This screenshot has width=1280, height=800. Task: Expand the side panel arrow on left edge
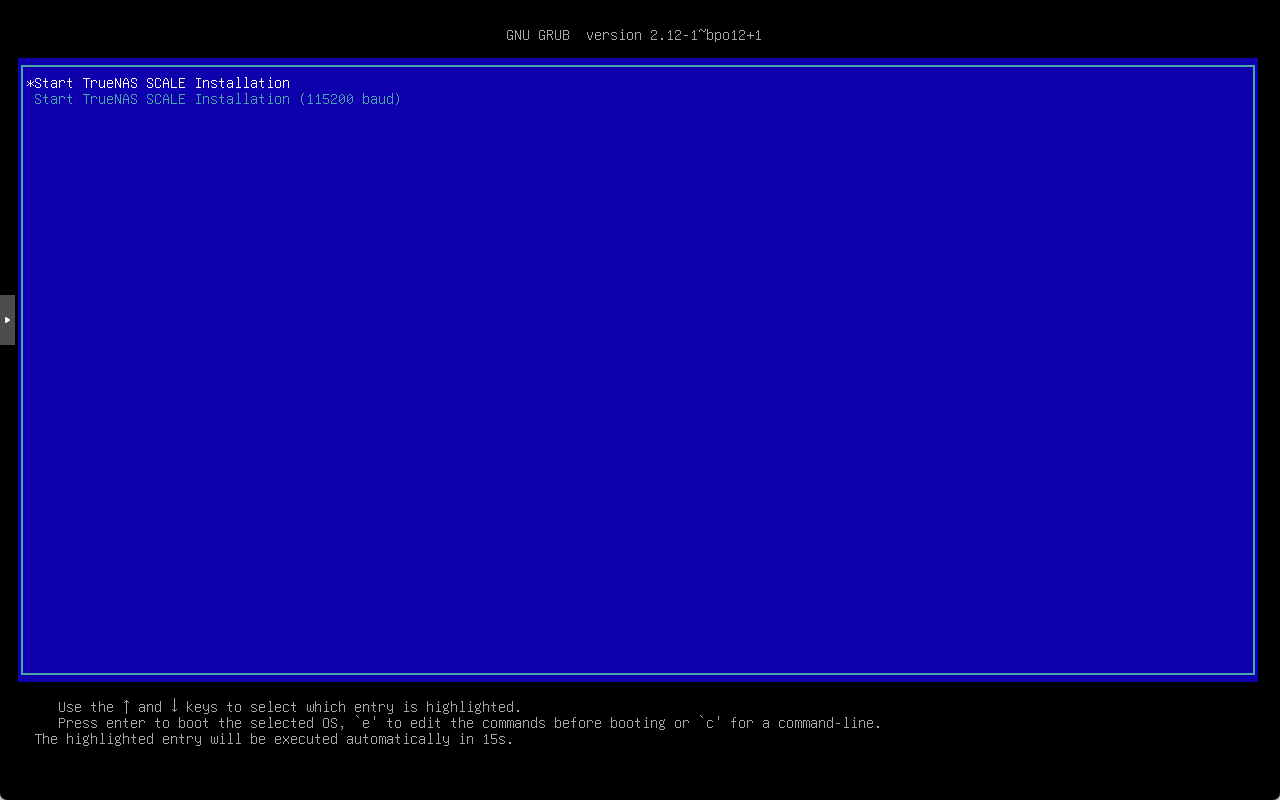tap(7, 320)
